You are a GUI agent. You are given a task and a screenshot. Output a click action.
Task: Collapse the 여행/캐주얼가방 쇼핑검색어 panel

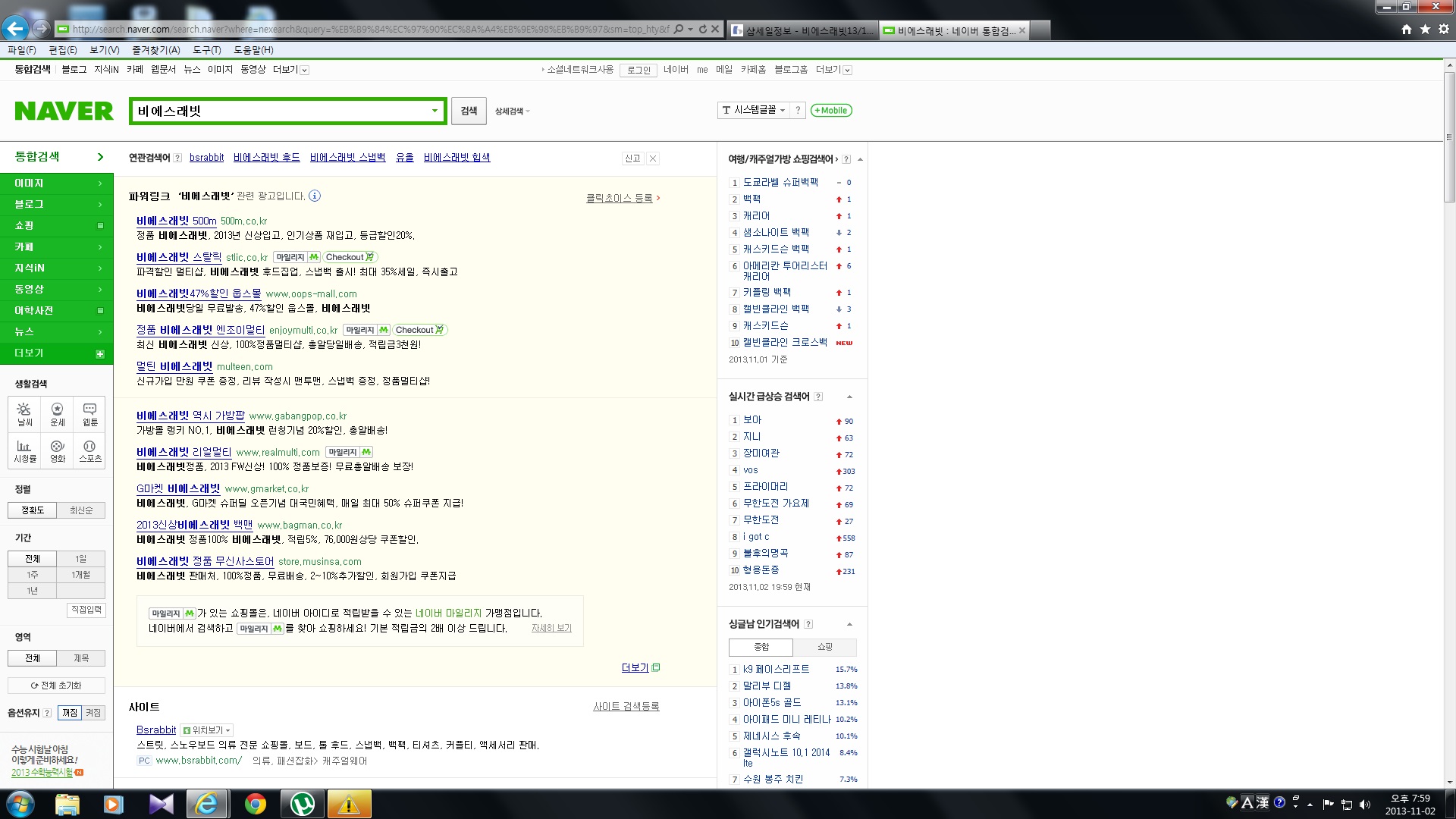[860, 159]
